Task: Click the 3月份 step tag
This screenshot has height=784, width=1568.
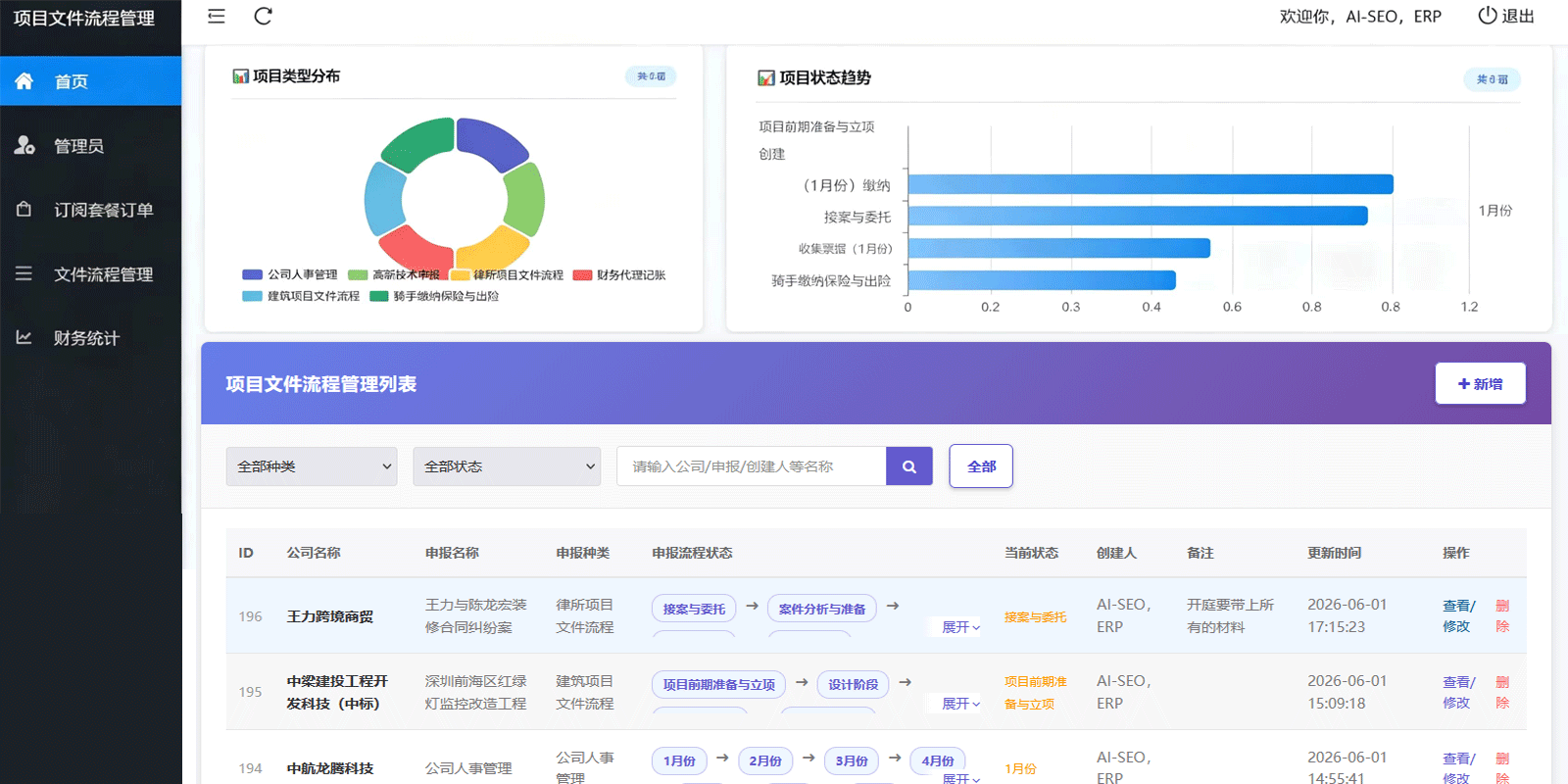Action: (x=852, y=760)
